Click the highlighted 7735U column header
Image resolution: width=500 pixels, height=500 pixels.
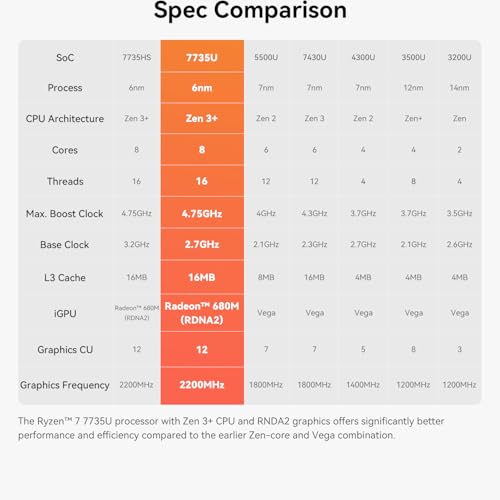(202, 57)
